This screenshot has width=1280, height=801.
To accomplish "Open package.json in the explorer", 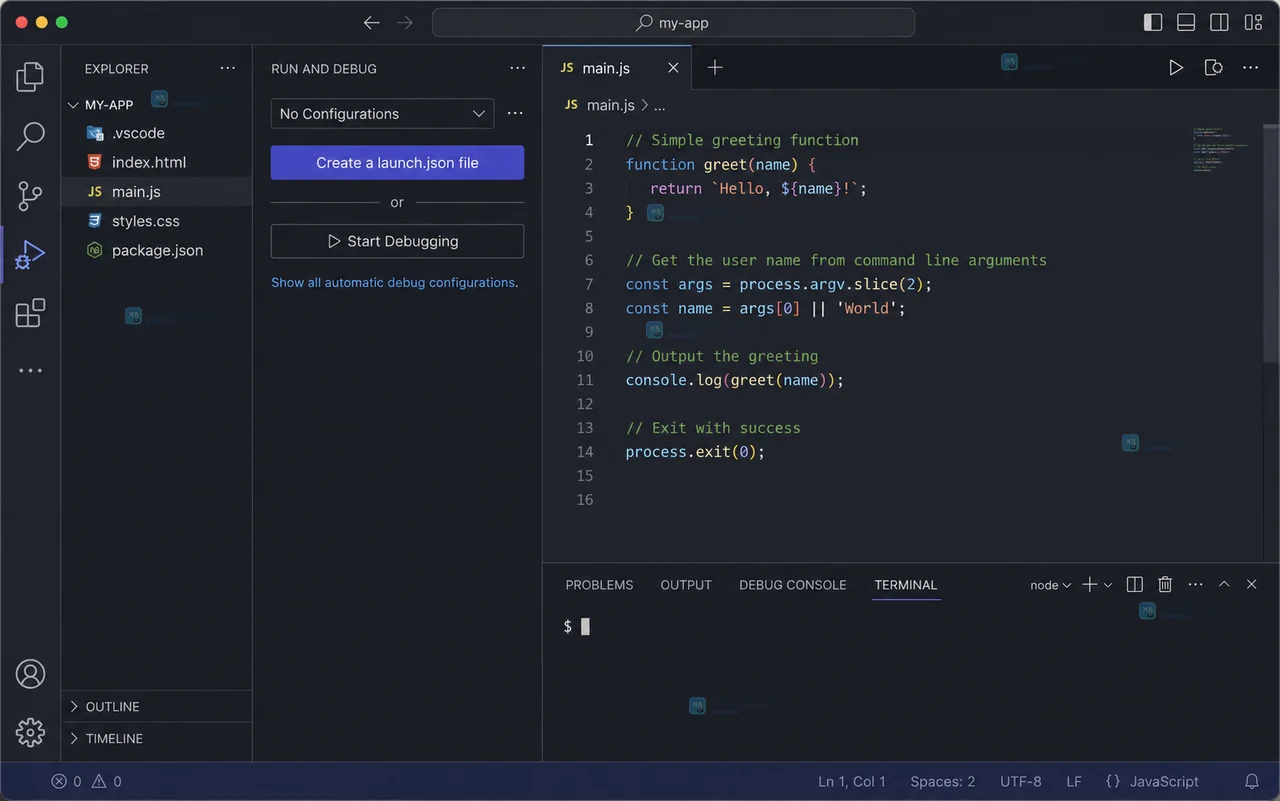I will point(157,250).
